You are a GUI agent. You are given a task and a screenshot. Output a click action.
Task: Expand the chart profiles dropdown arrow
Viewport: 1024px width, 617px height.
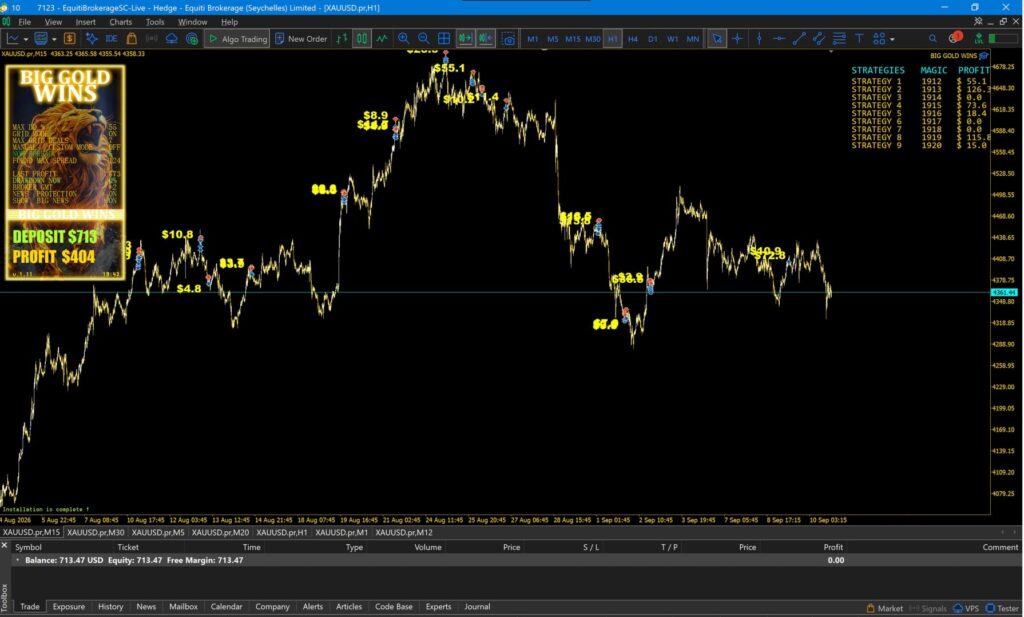(54, 39)
